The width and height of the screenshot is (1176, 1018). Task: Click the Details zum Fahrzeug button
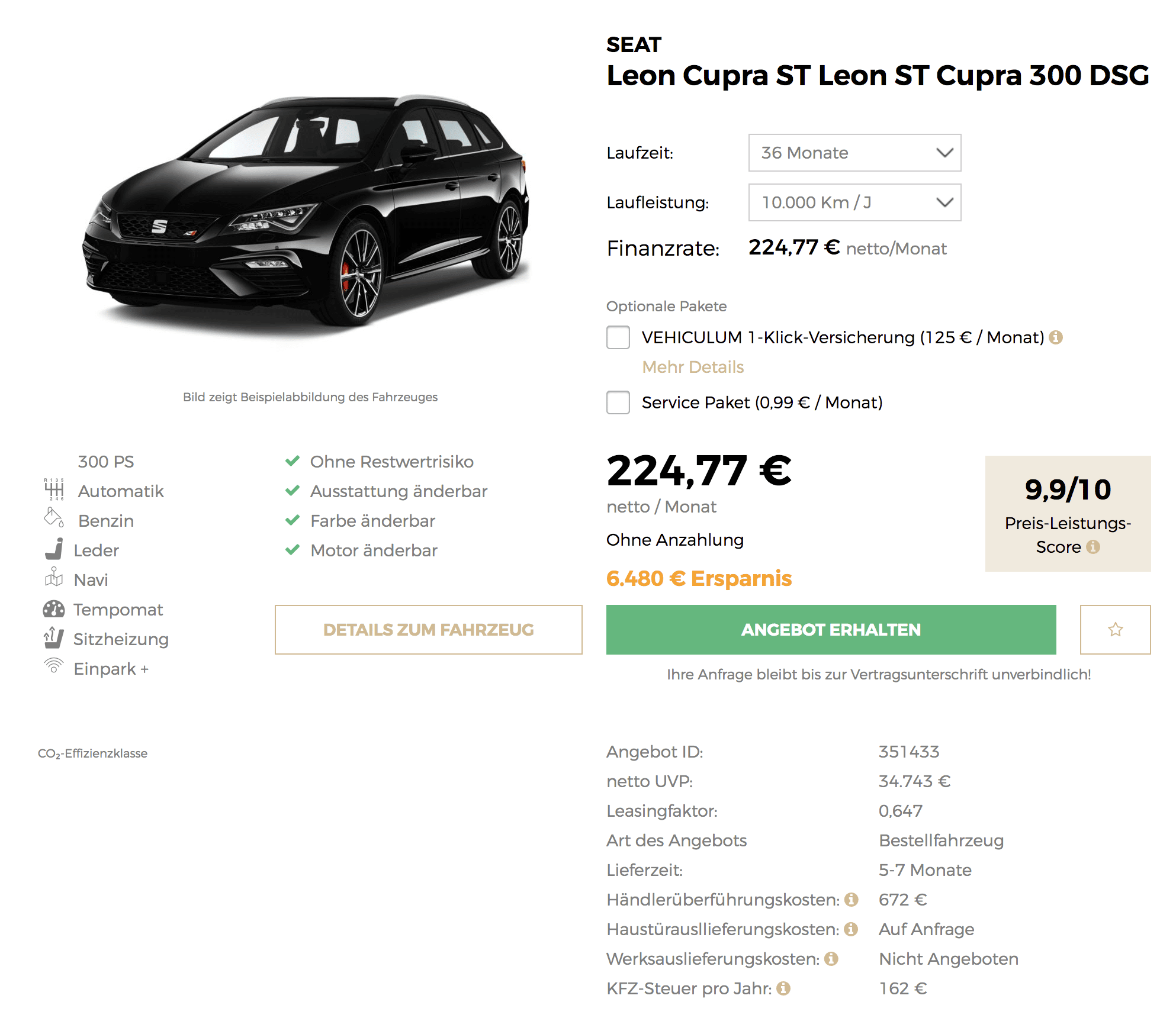[x=429, y=629]
